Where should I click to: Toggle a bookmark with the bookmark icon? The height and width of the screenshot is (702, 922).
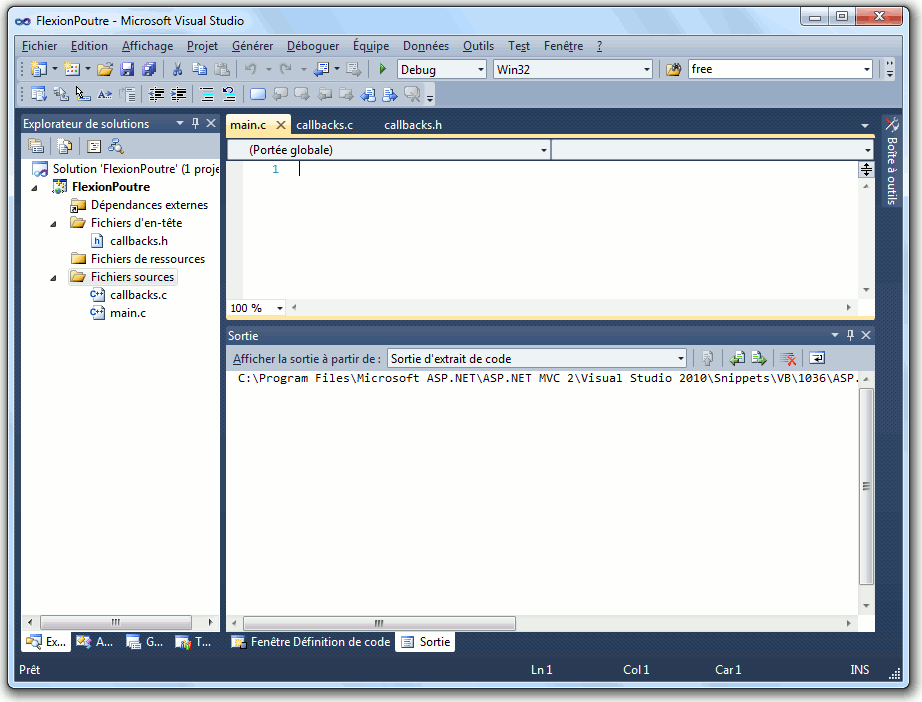coord(258,94)
